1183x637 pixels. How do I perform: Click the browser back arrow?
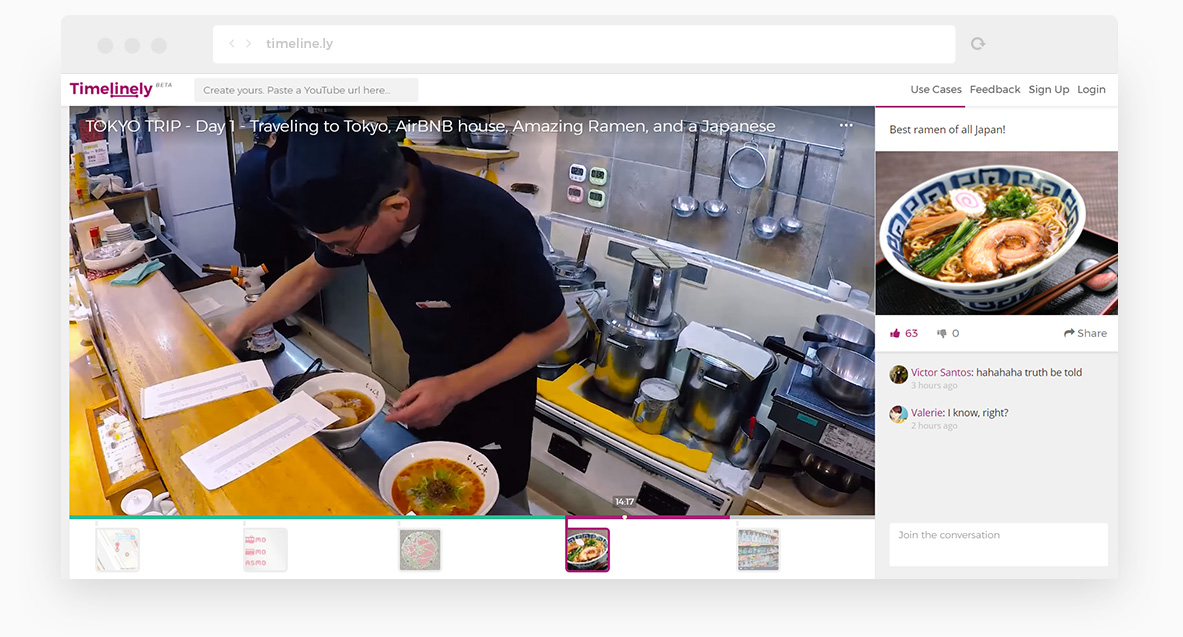point(232,44)
